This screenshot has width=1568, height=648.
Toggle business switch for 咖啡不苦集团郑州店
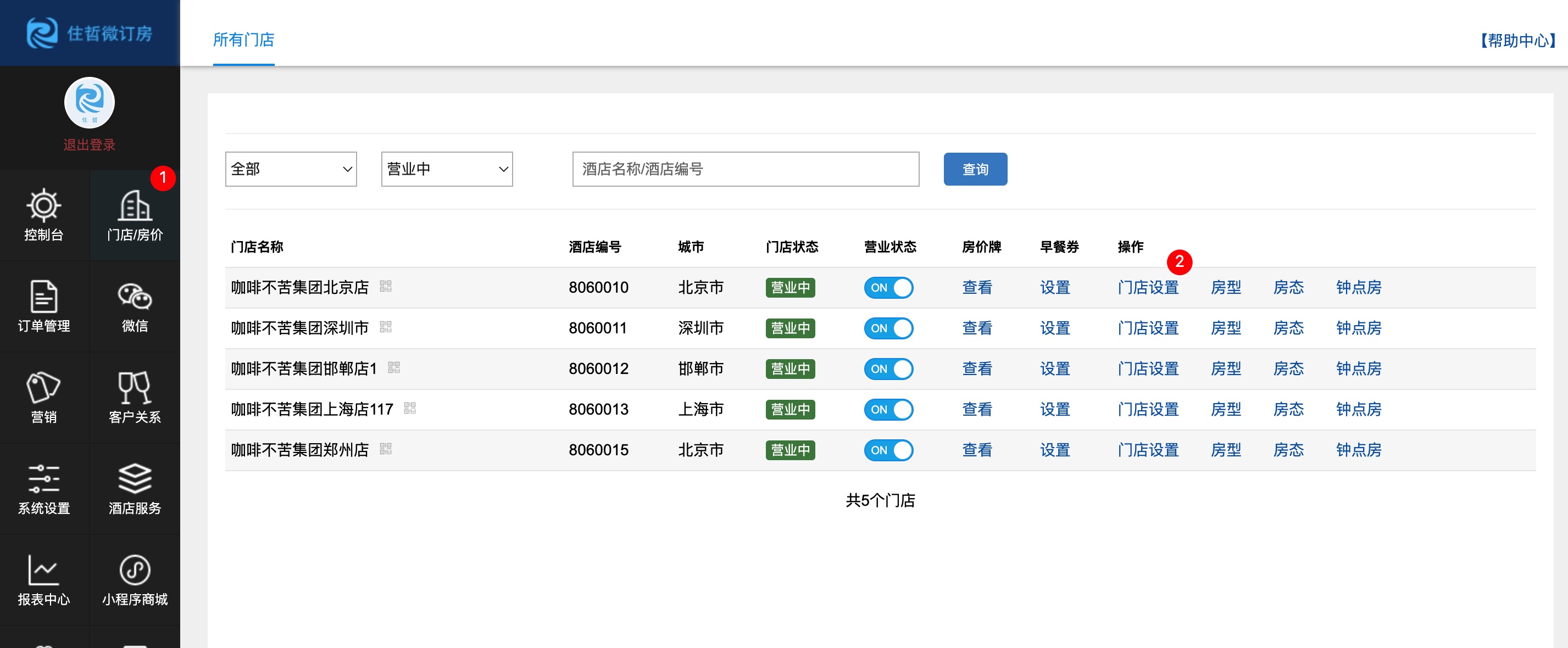(x=888, y=450)
